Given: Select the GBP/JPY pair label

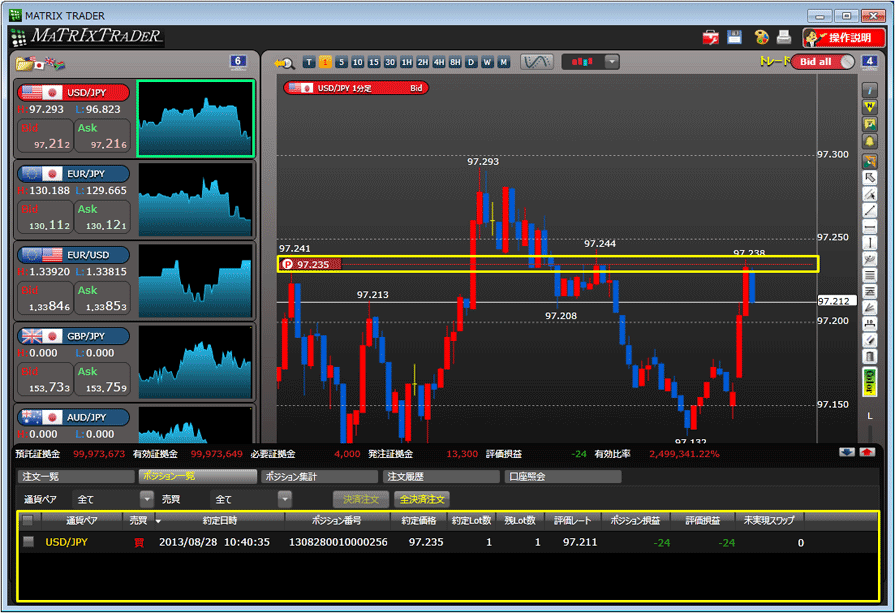Looking at the screenshot, I should [x=74, y=336].
